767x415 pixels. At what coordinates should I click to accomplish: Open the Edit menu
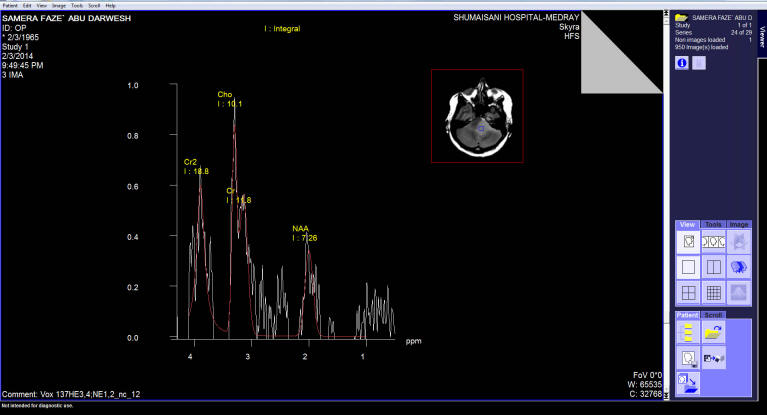[x=28, y=5]
